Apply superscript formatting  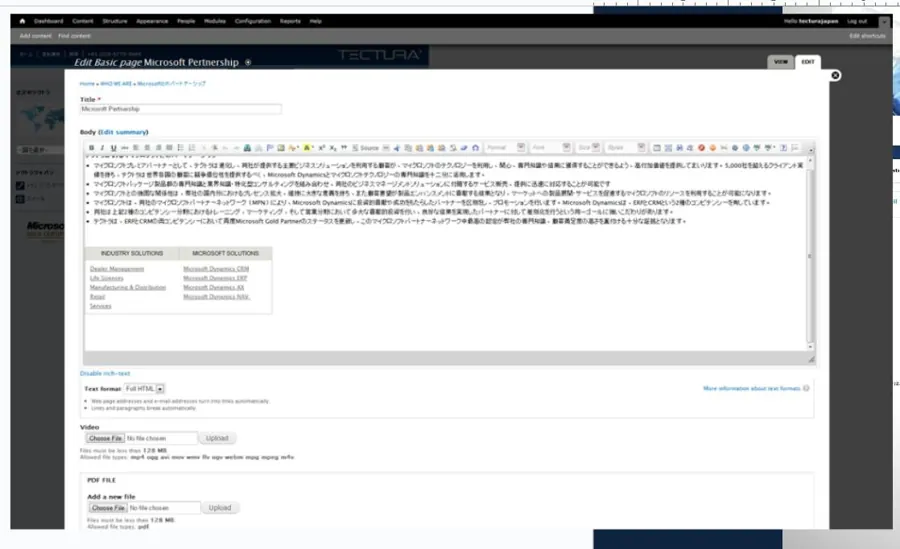click(322, 148)
